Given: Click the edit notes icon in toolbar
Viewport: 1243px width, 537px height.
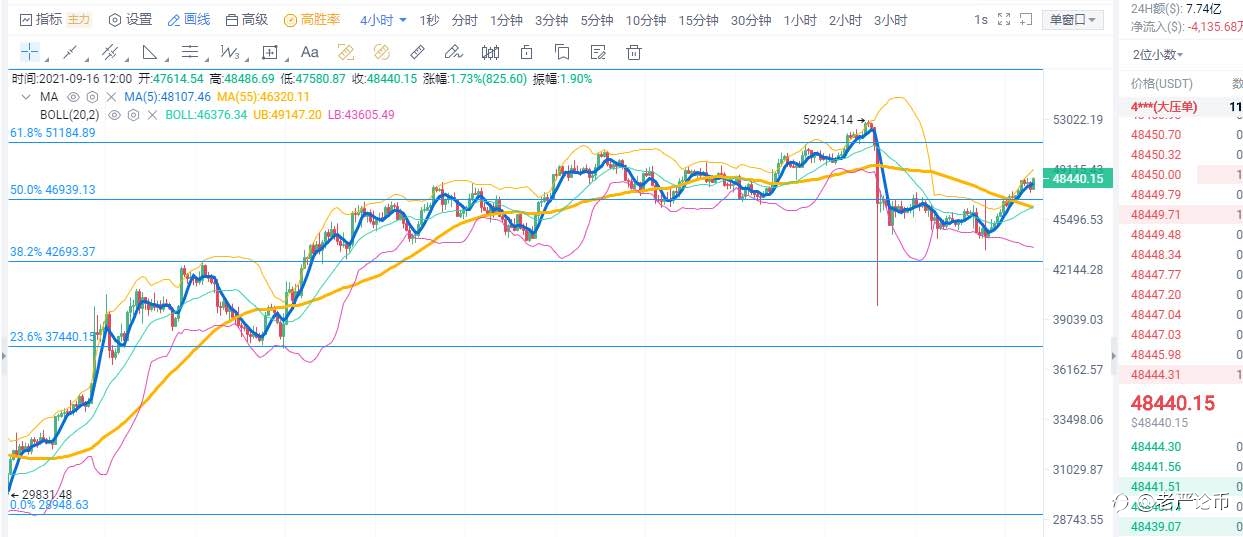Looking at the screenshot, I should [598, 52].
